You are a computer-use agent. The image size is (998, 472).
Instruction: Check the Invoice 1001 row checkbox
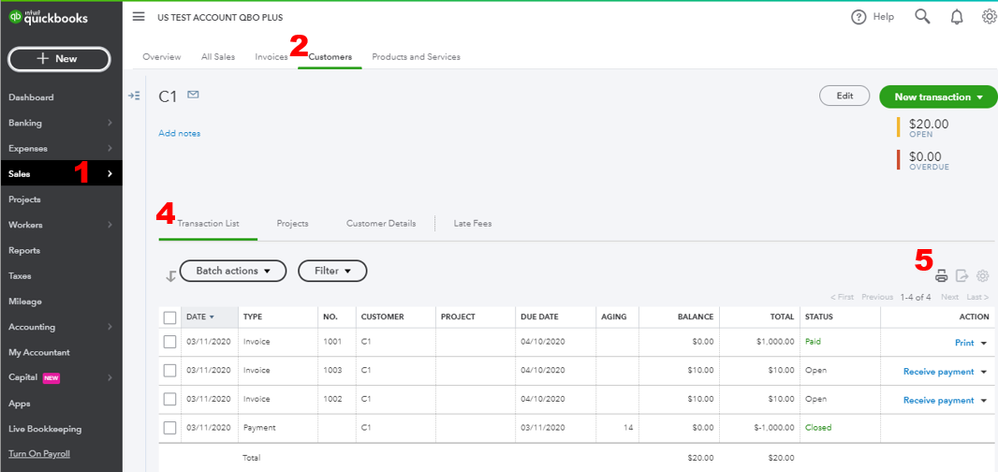[170, 342]
